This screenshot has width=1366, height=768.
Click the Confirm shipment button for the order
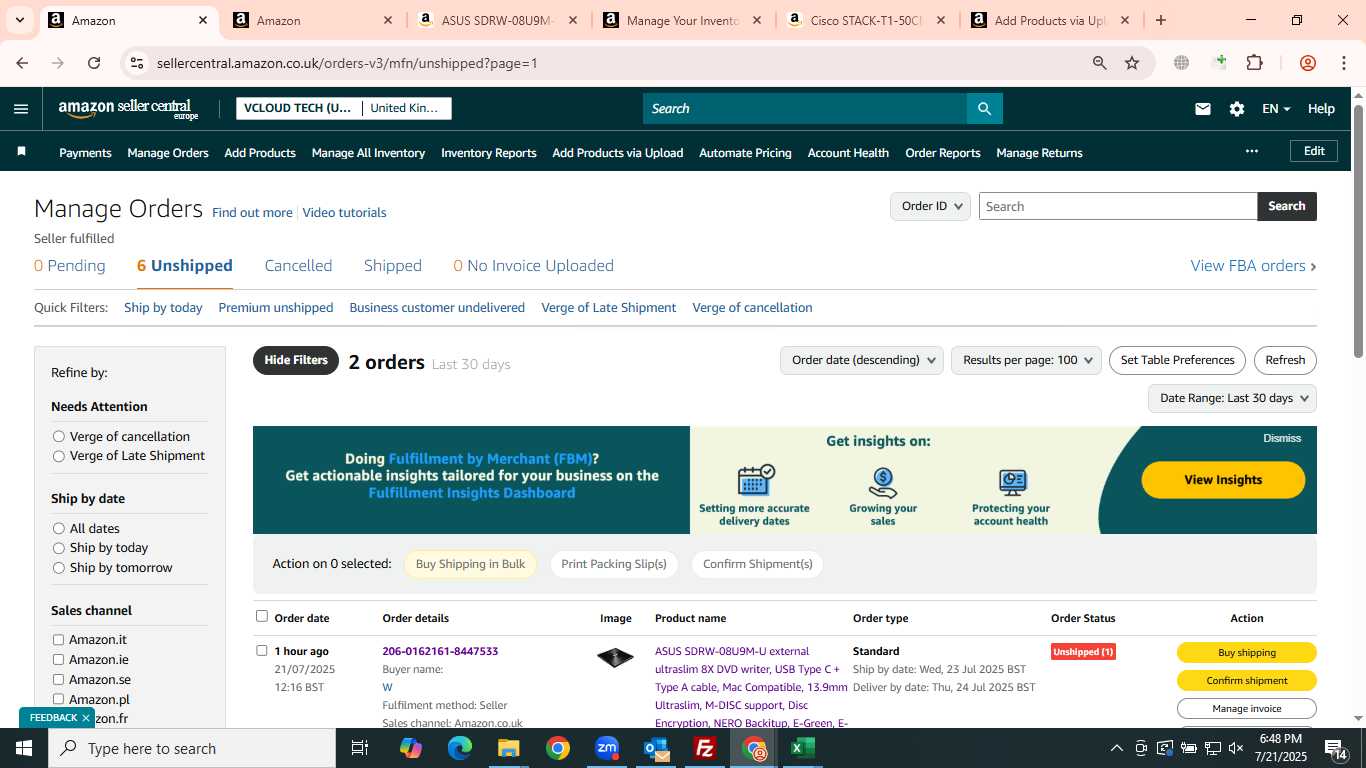point(1246,681)
